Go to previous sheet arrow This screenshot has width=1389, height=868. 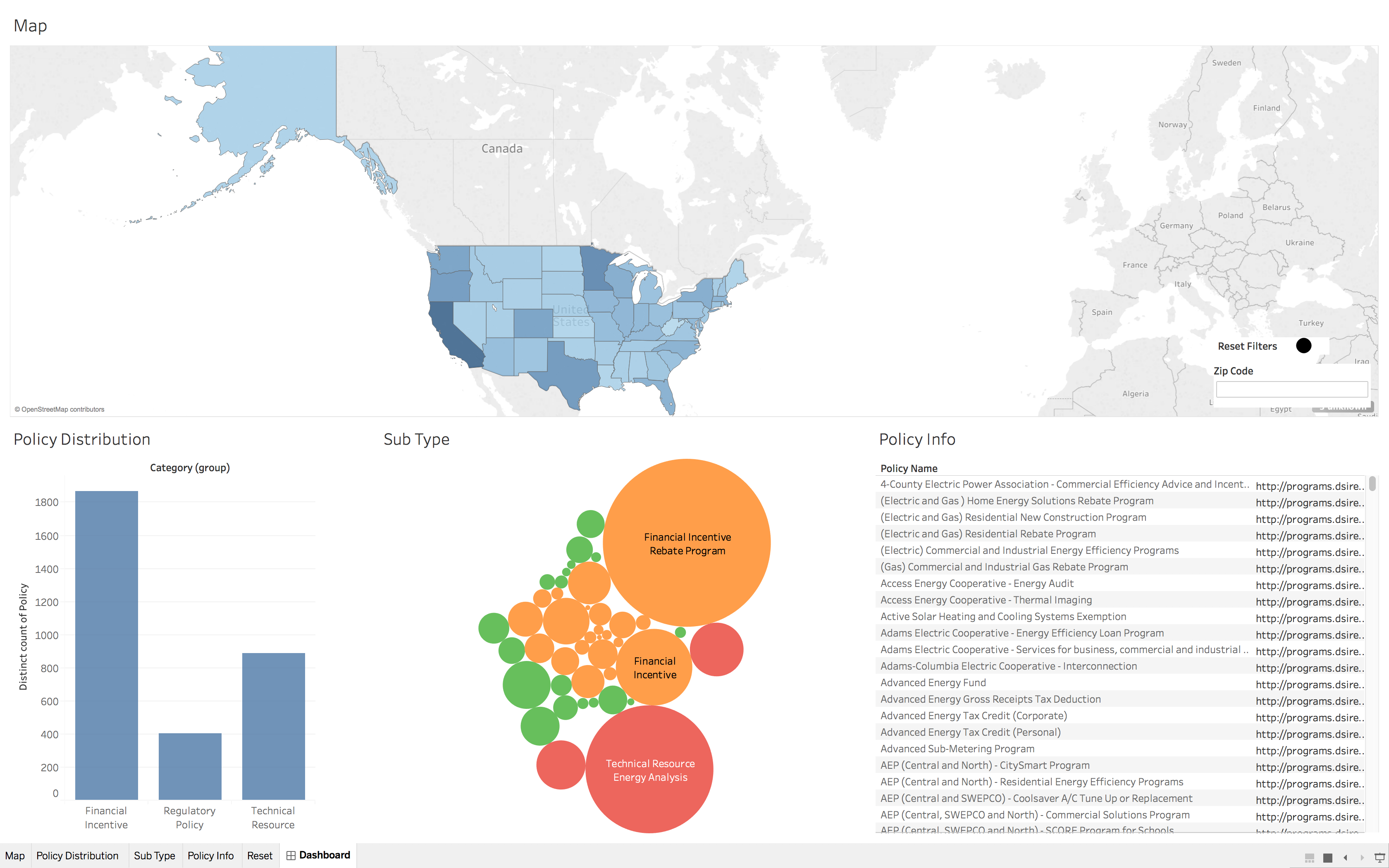[x=1345, y=857]
